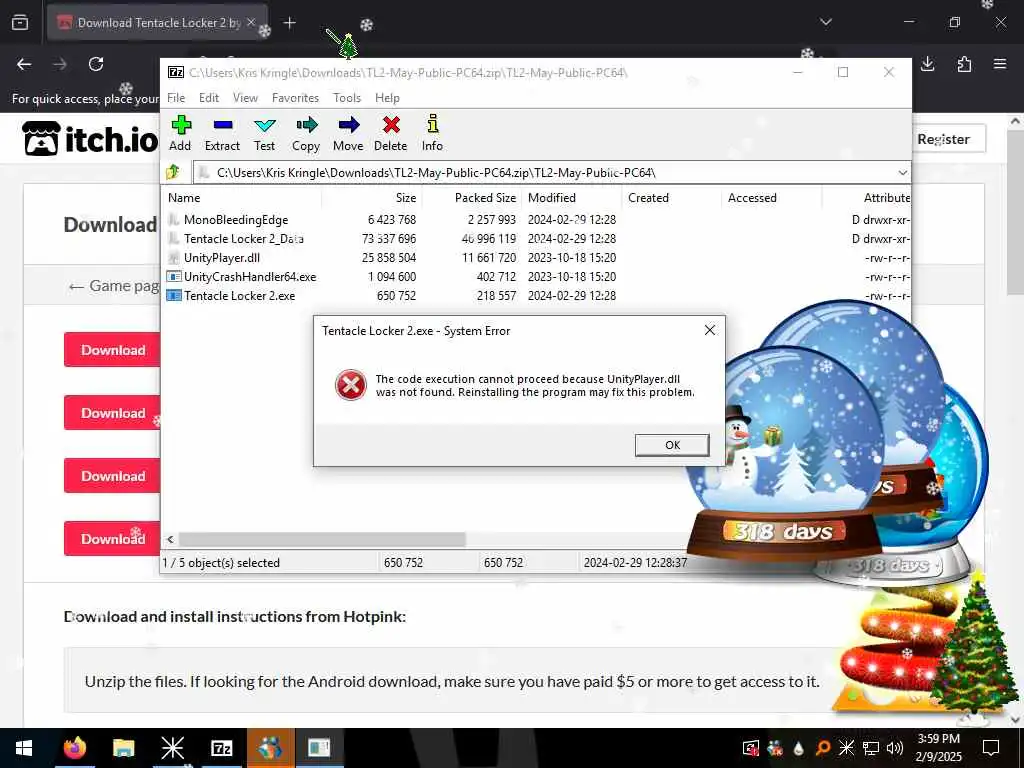Sort file list by Packed Size column
Viewport: 1024px width, 768px height.
click(x=472, y=198)
